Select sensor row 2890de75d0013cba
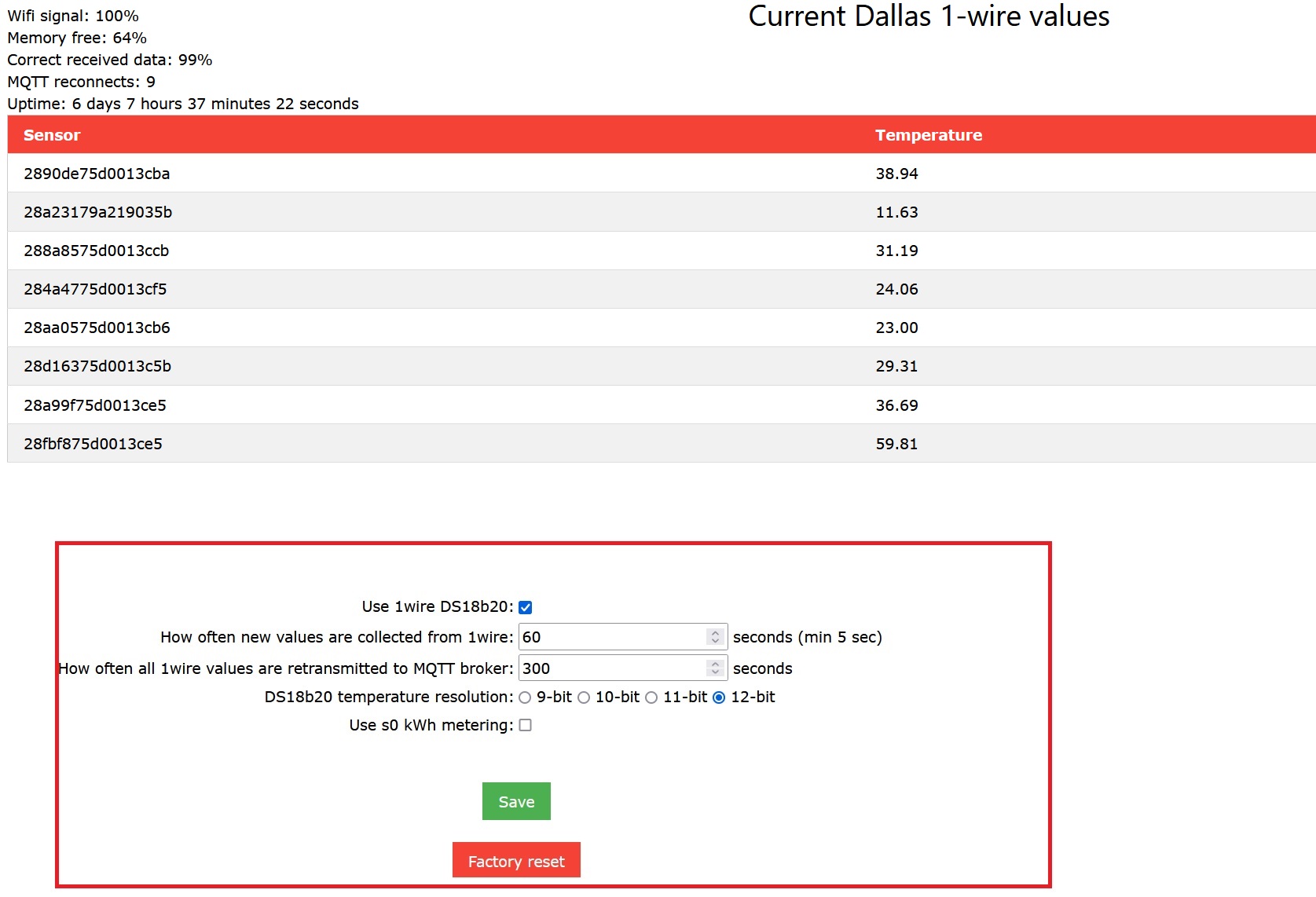Screen dimensions: 1316x897 (x=97, y=174)
